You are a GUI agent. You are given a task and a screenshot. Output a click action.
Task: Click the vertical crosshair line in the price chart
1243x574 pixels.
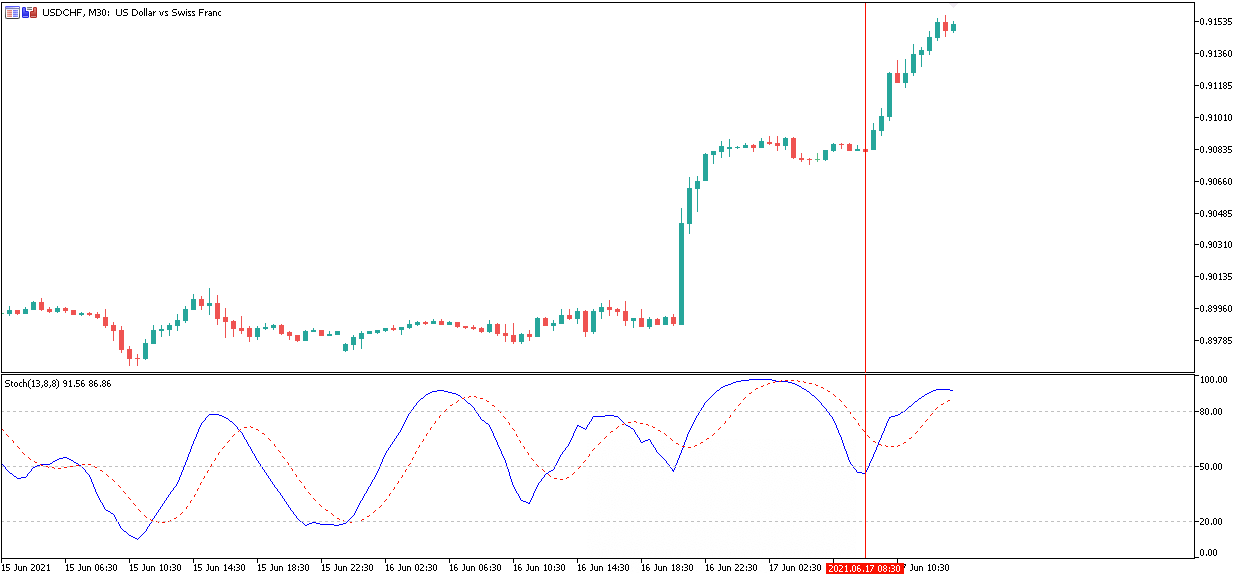click(x=865, y=200)
